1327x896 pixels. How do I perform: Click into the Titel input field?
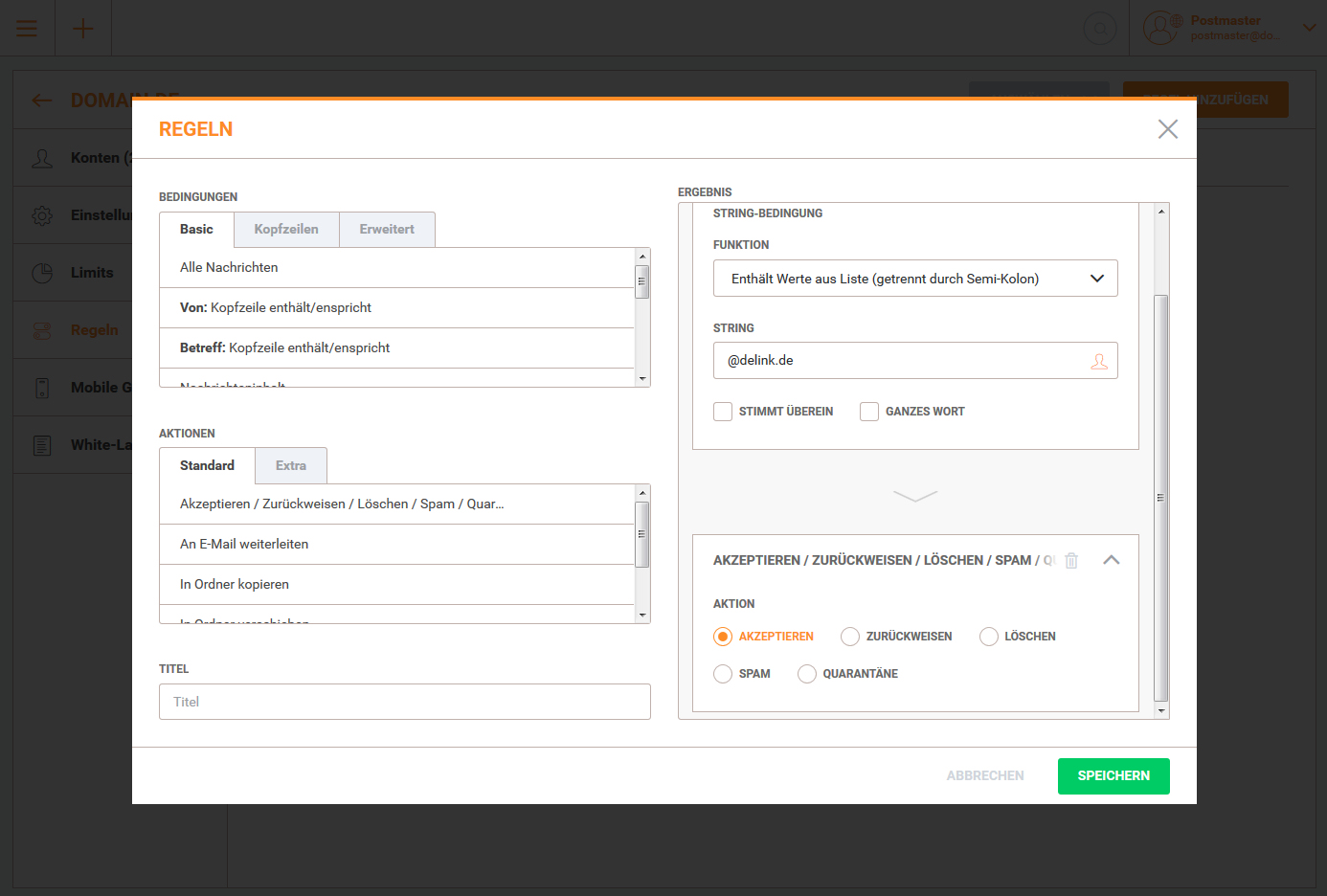point(404,702)
